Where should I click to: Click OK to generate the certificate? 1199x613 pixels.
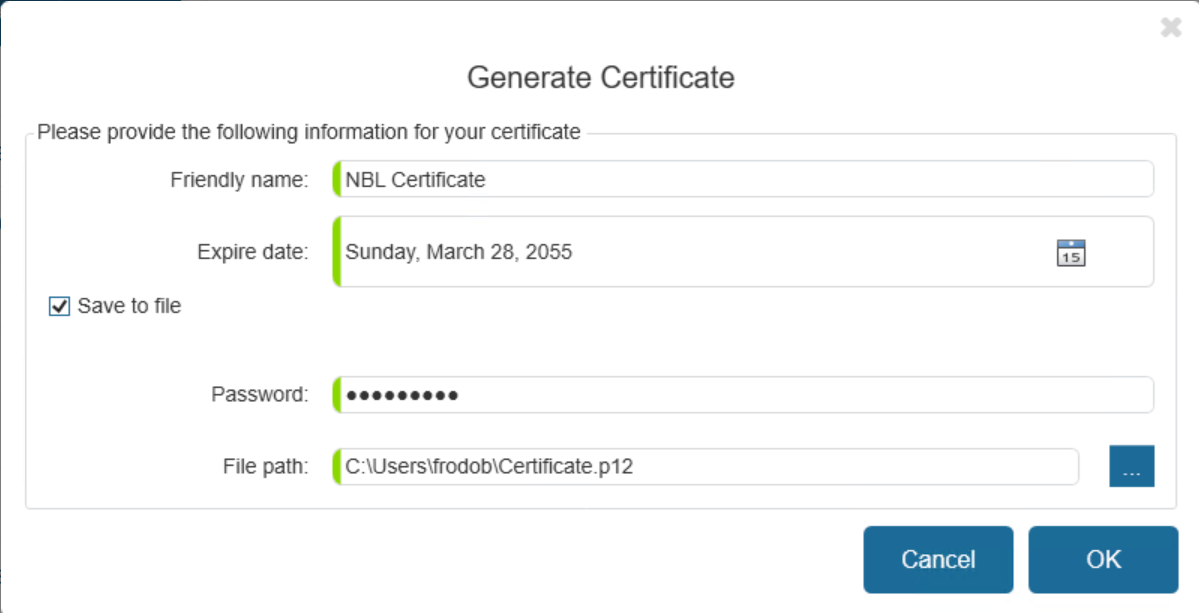click(1102, 559)
